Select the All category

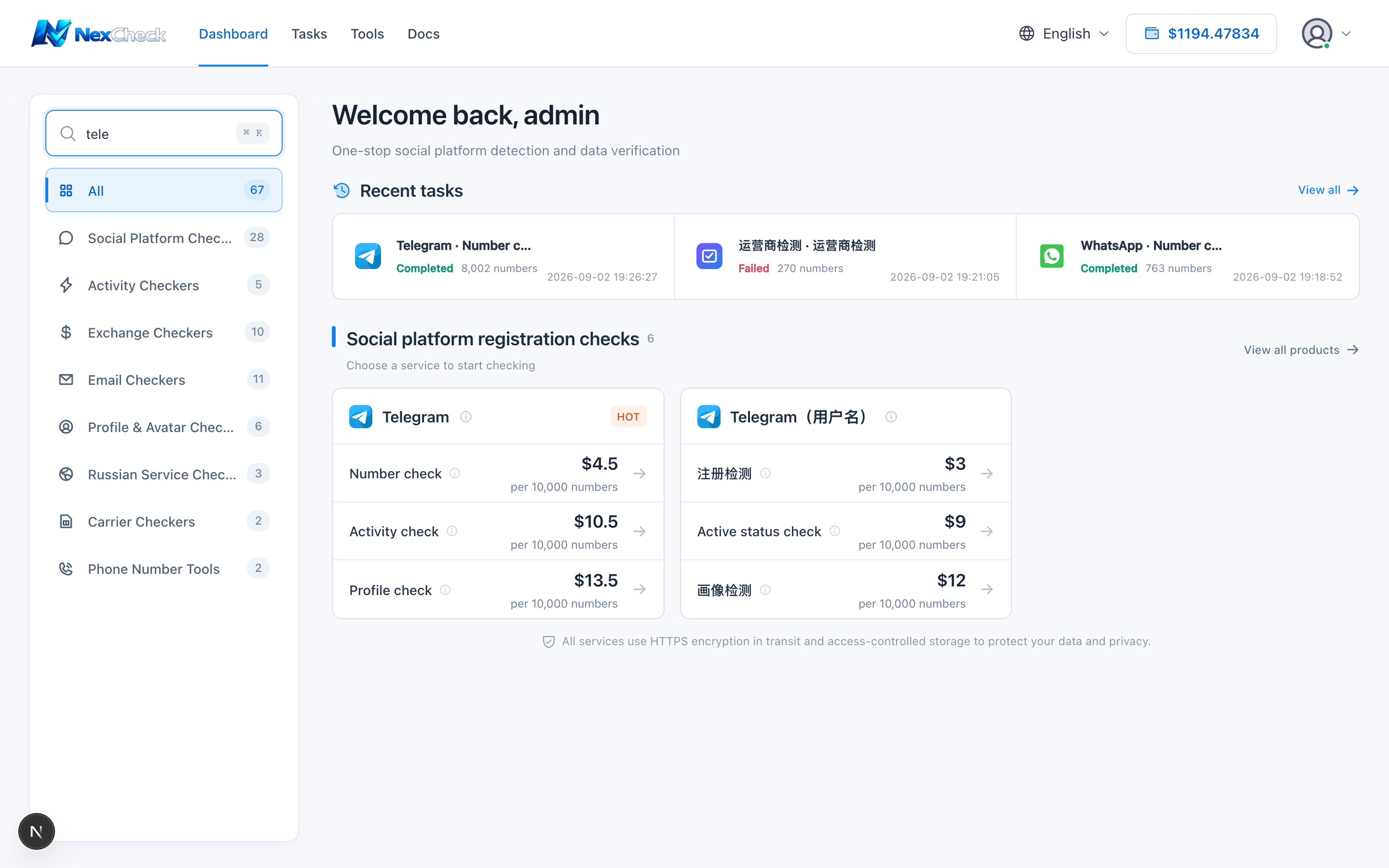pos(164,190)
